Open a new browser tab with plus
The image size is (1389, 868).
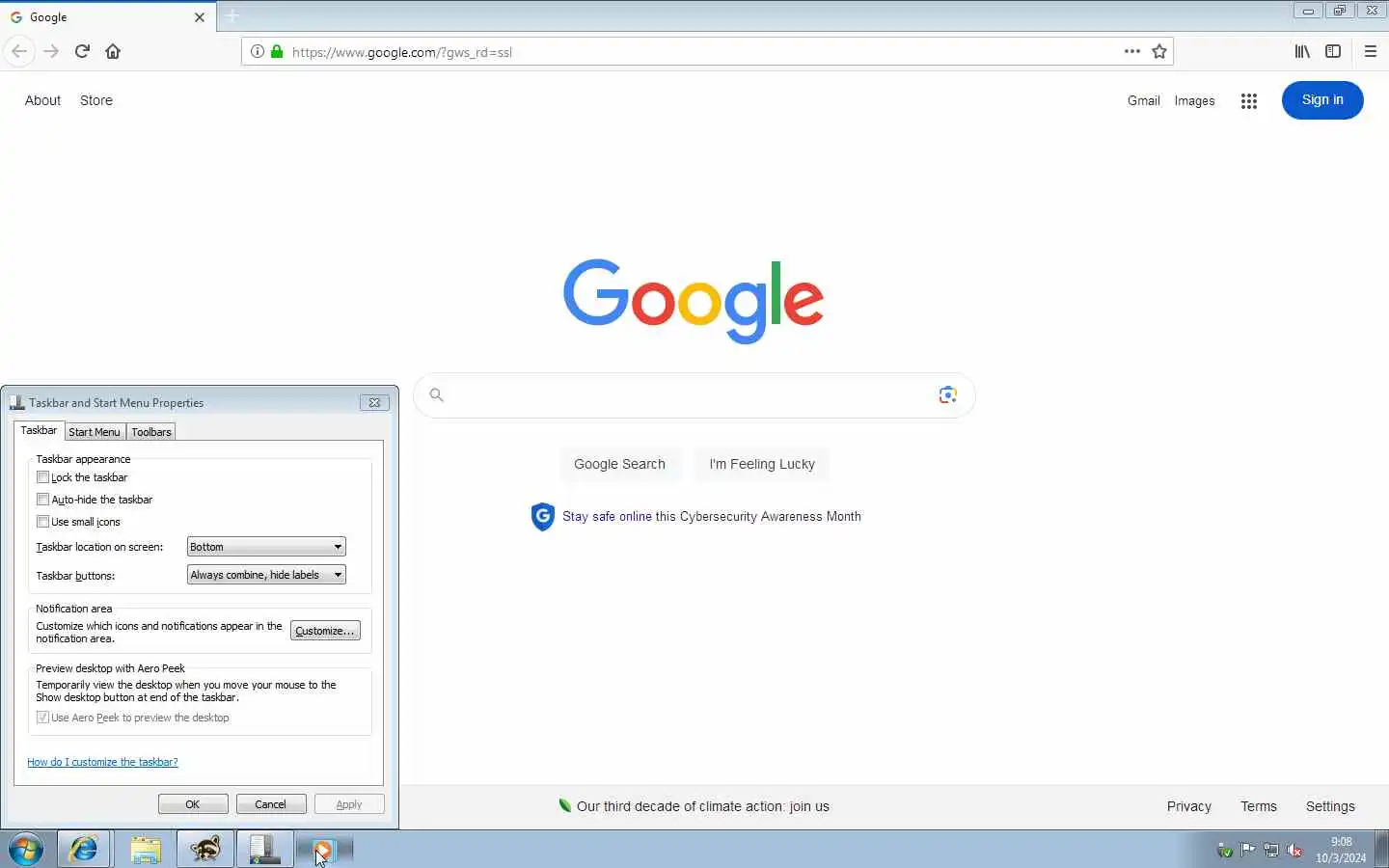tap(232, 16)
